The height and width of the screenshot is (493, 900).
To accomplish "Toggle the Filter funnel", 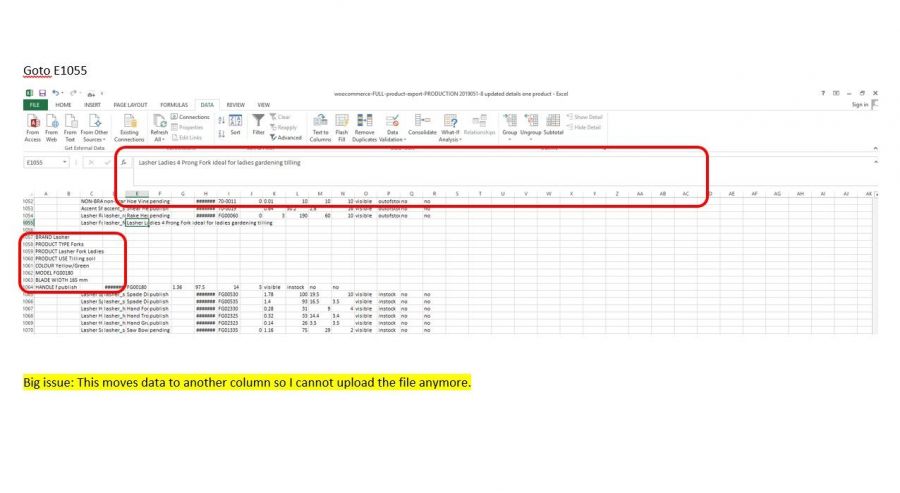I will click(x=258, y=125).
